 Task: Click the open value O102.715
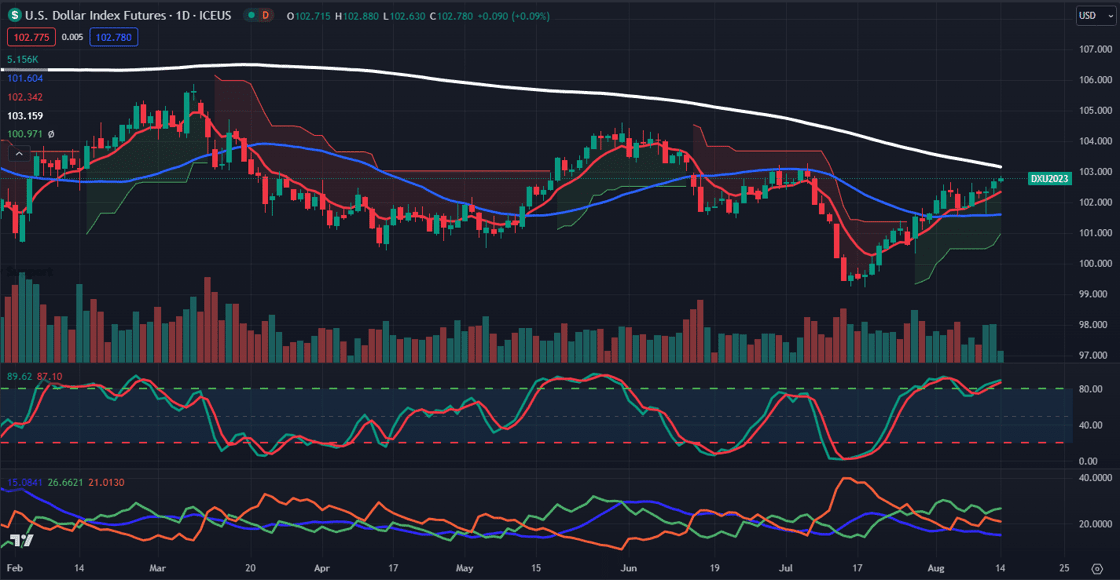[x=310, y=15]
